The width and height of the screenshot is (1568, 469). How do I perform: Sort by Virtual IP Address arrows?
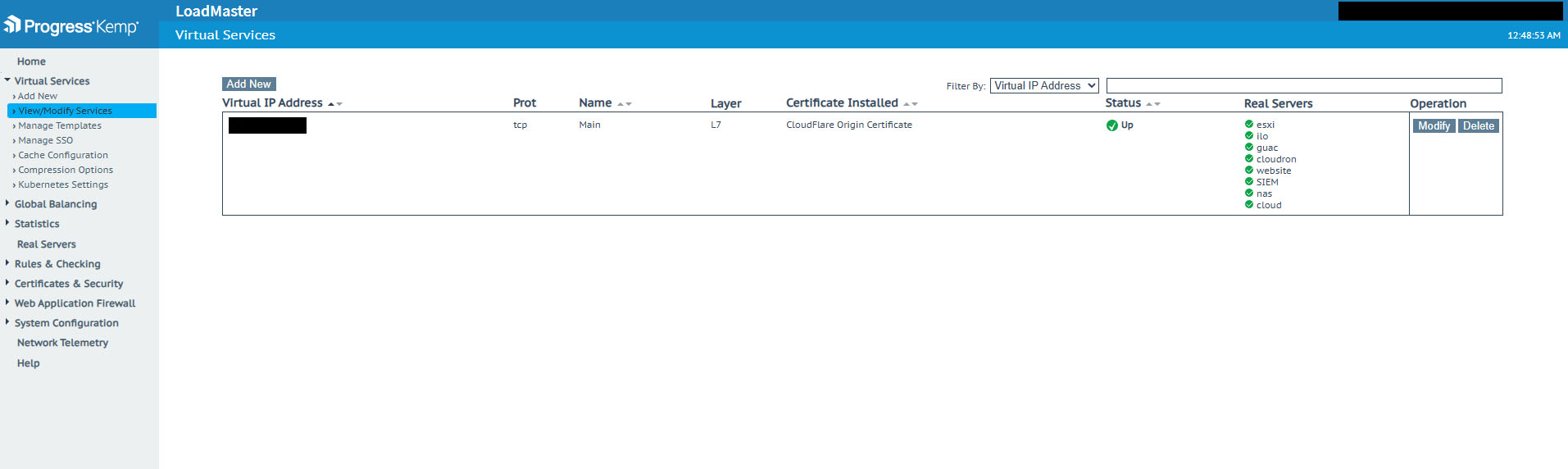coord(334,104)
